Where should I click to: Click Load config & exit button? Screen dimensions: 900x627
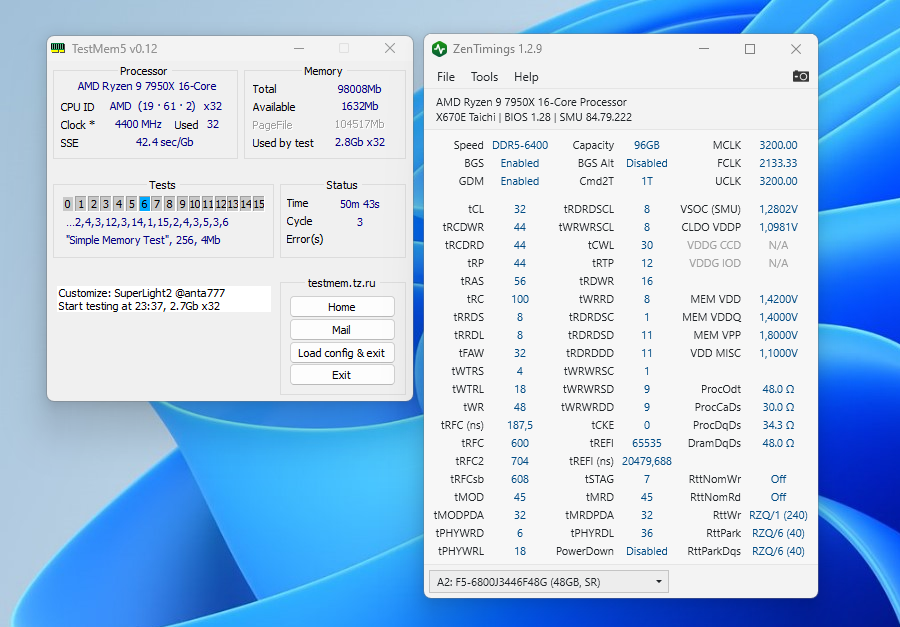[x=342, y=353]
